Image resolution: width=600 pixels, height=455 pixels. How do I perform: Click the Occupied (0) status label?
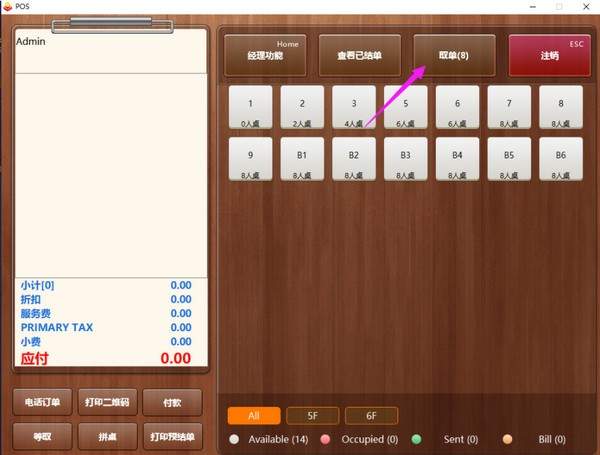(x=370, y=439)
